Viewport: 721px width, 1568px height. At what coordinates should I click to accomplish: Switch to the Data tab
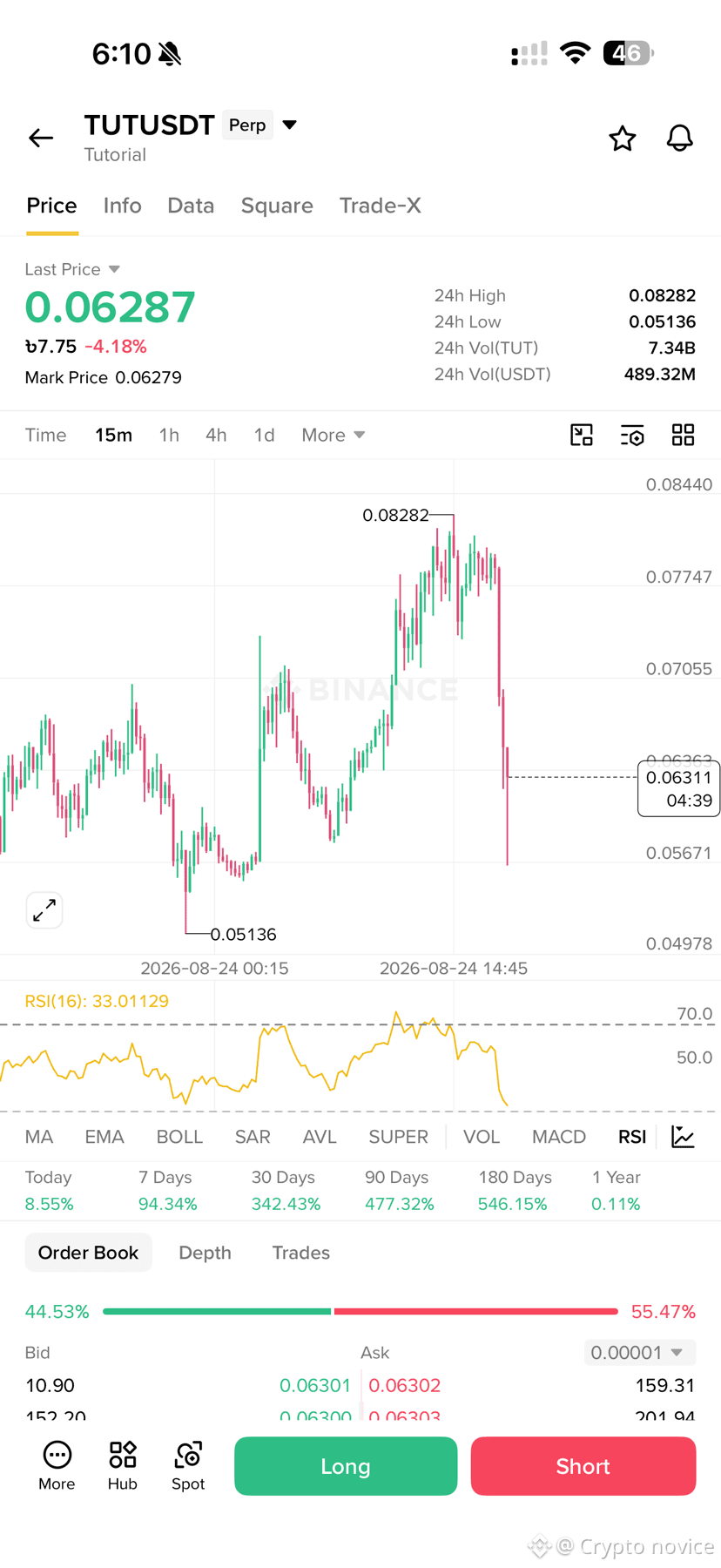coord(191,206)
